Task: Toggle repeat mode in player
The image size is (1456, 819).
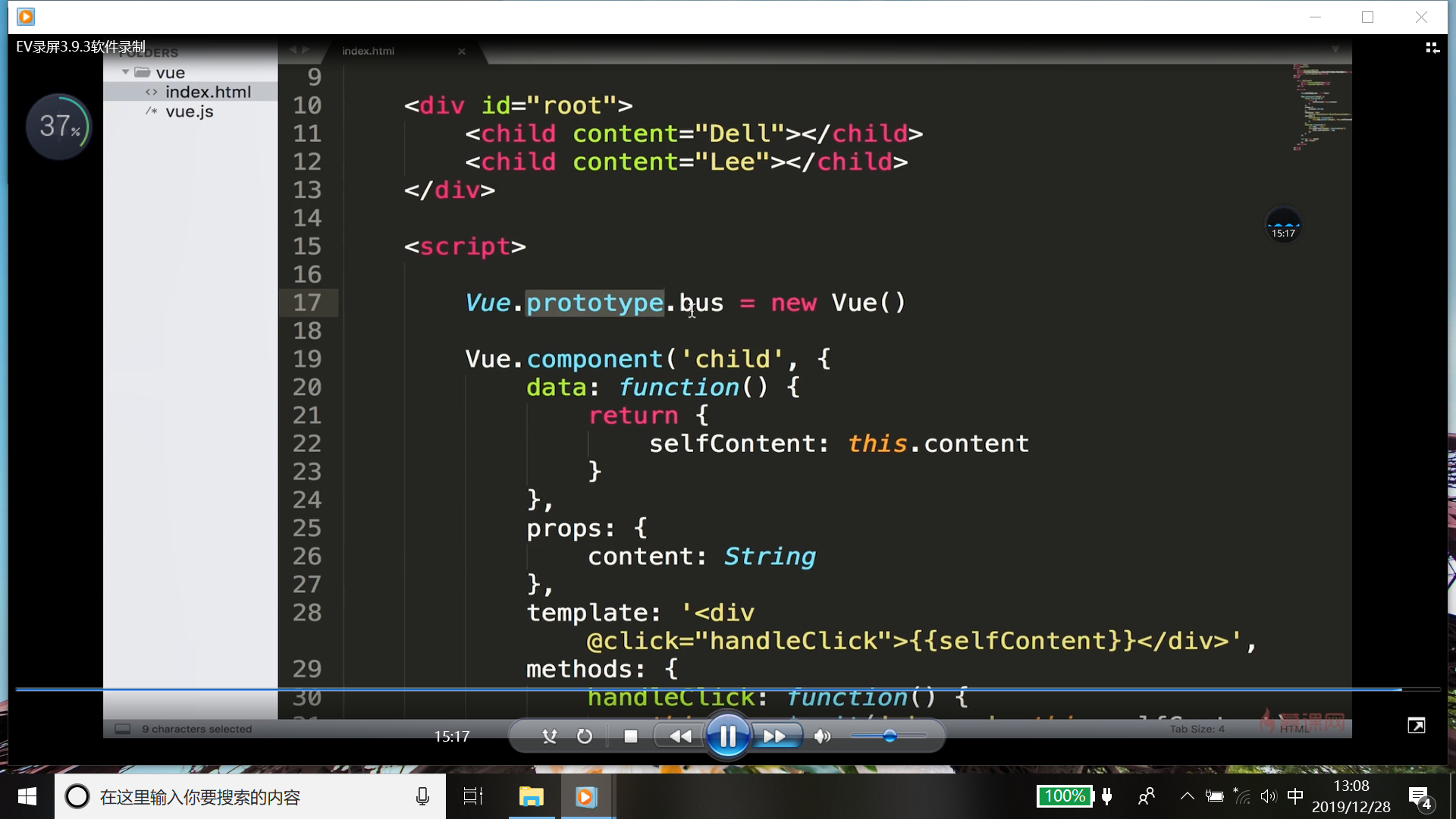Action: [584, 736]
